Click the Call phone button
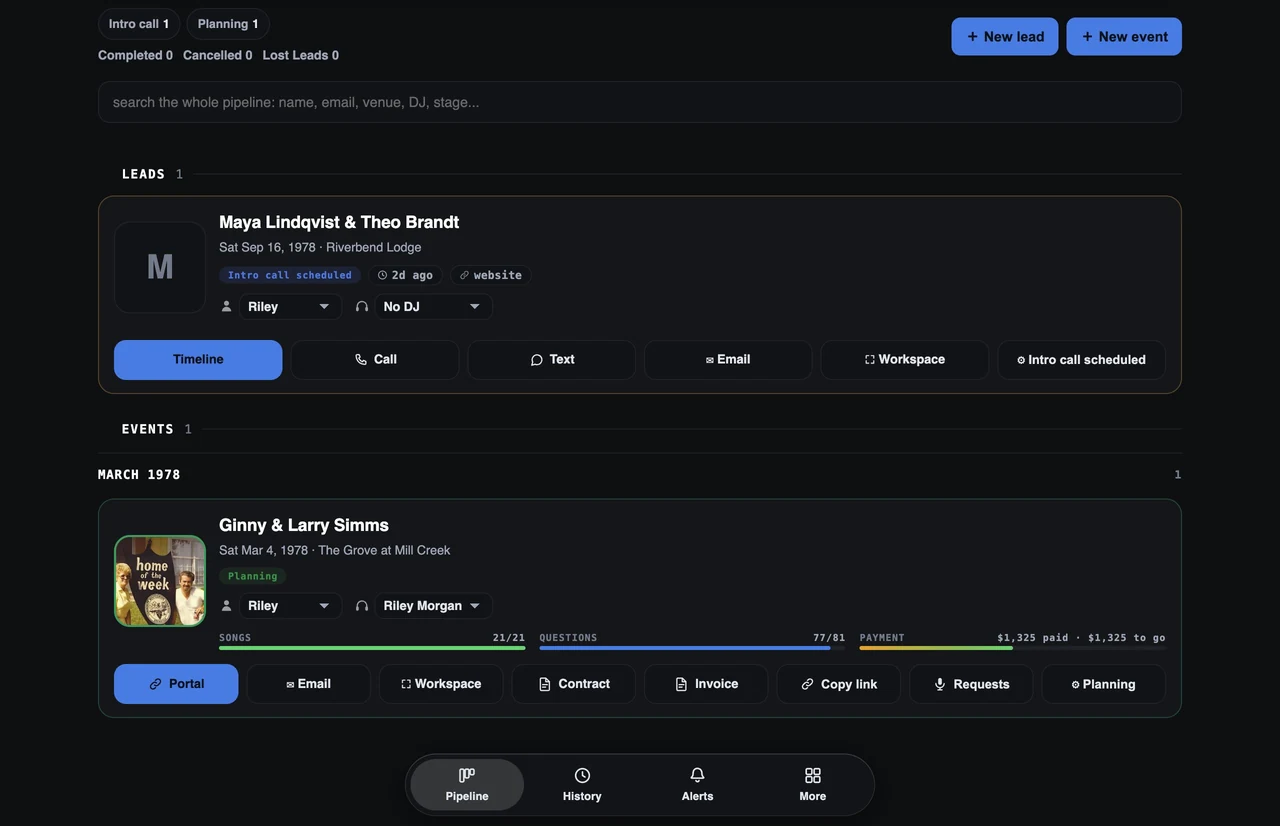The width and height of the screenshot is (1280, 826). 375,359
